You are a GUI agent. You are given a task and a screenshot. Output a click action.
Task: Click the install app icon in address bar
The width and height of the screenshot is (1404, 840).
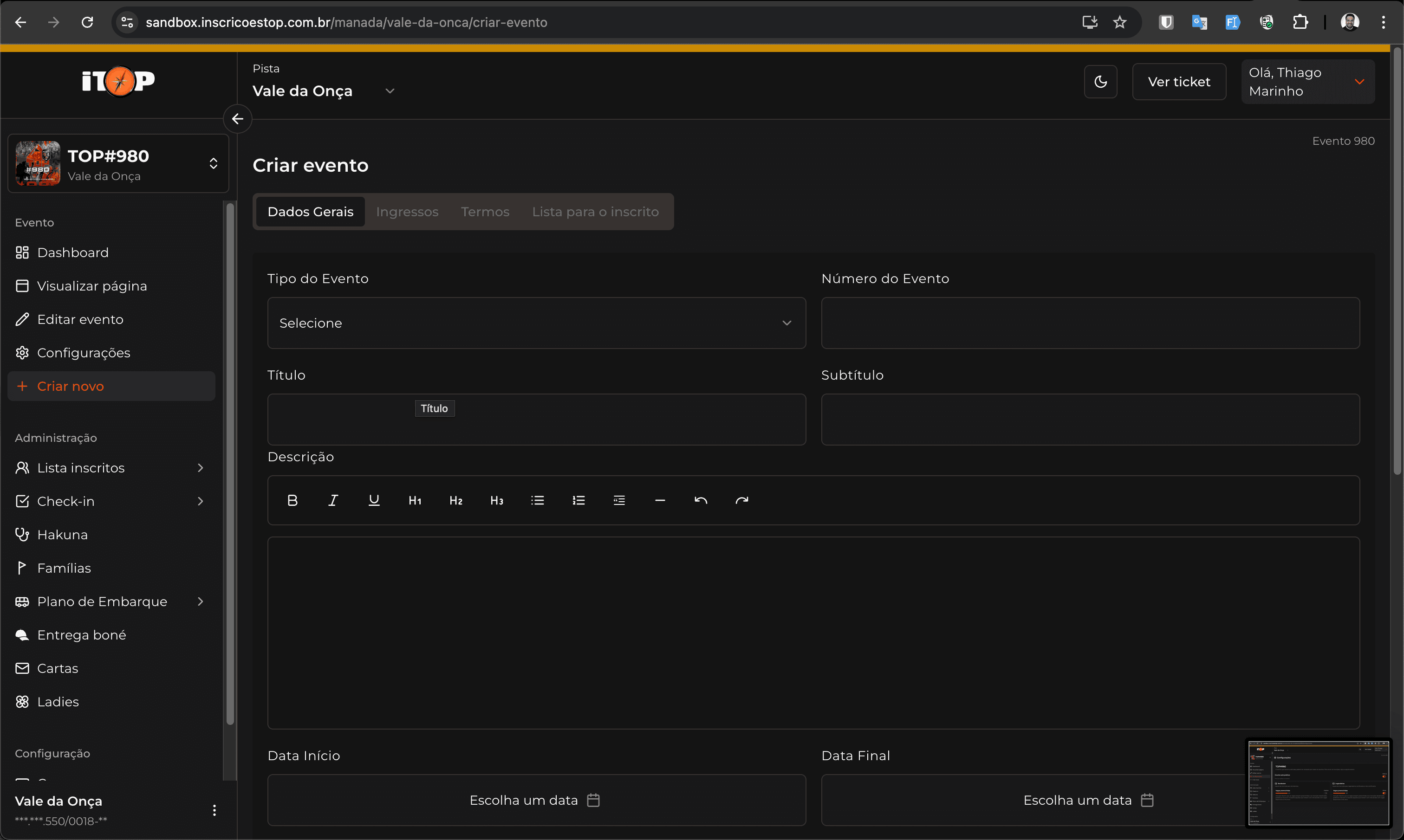pos(1090,22)
